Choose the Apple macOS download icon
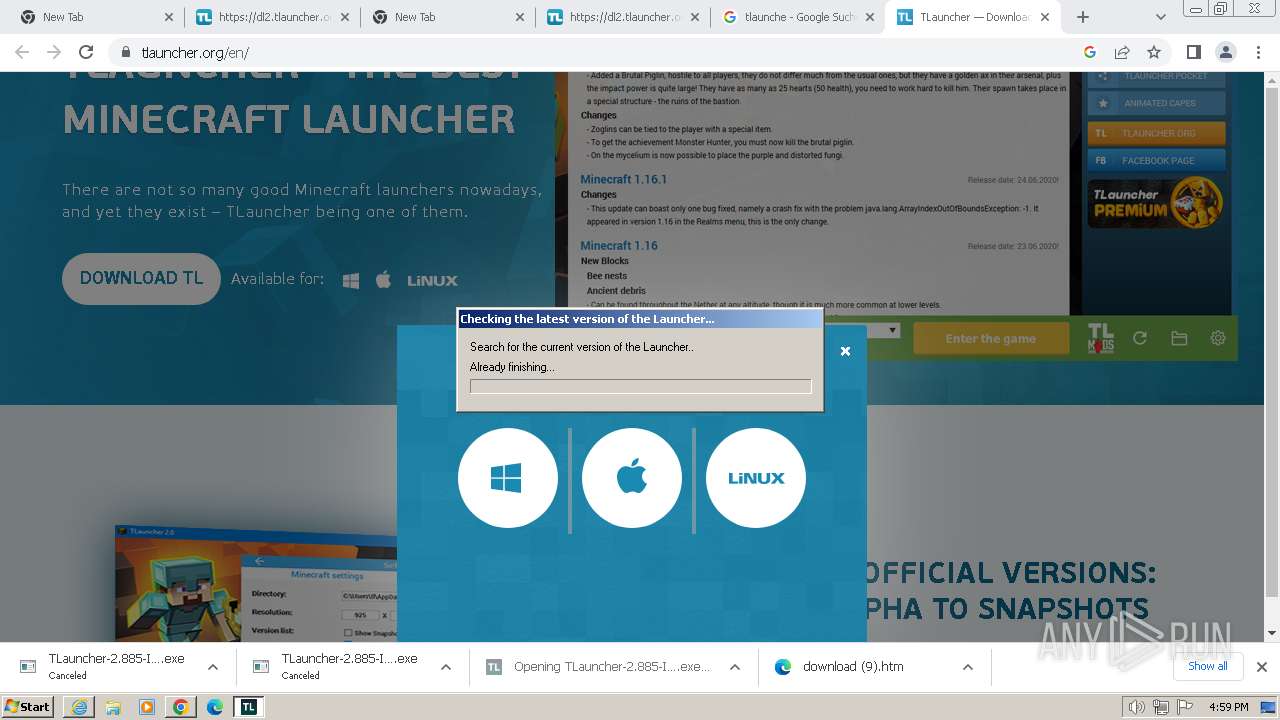1280x720 pixels. (x=632, y=478)
